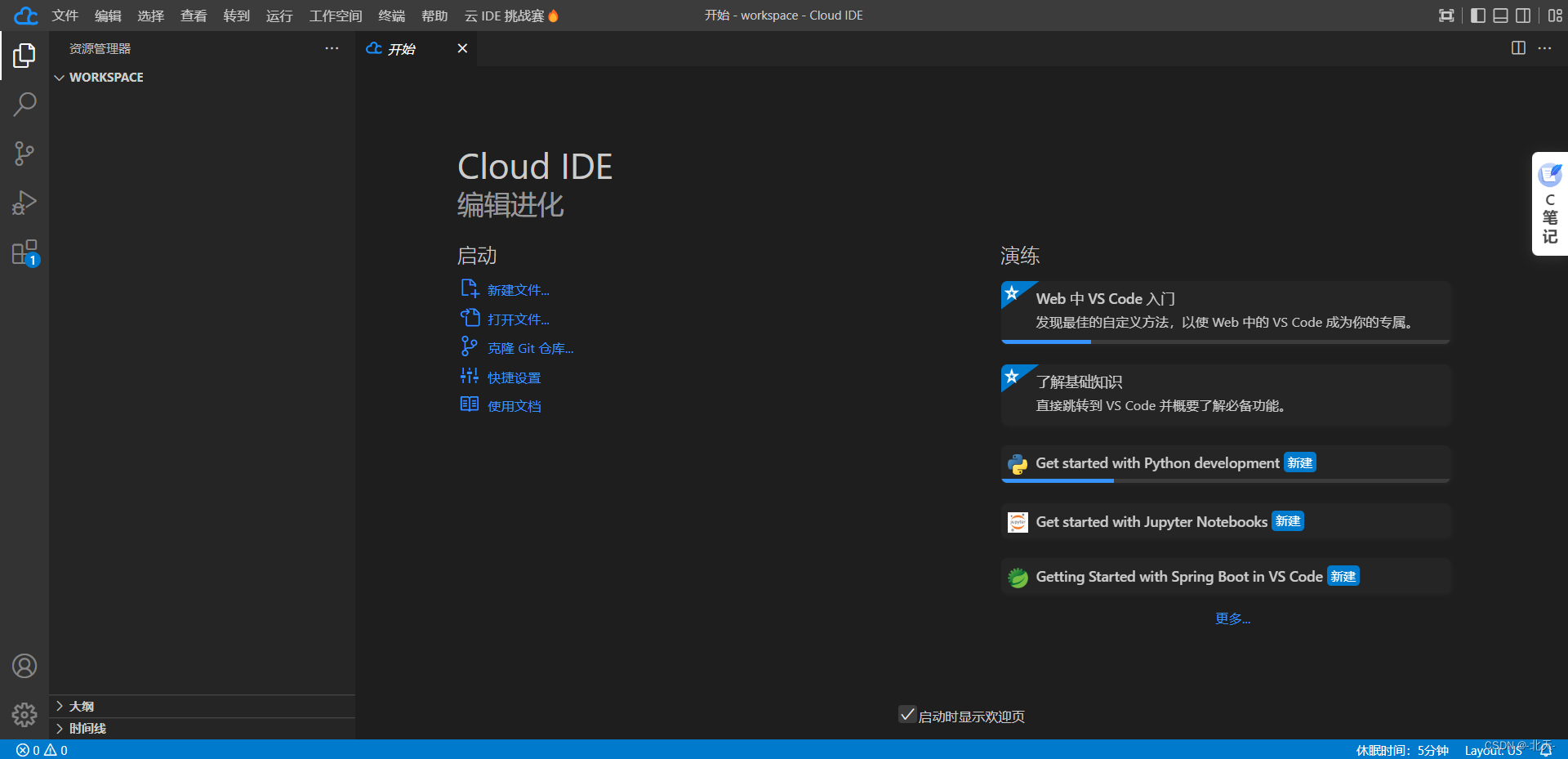Open the 帮助 menu
This screenshot has height=759, width=1568.
tap(434, 16)
